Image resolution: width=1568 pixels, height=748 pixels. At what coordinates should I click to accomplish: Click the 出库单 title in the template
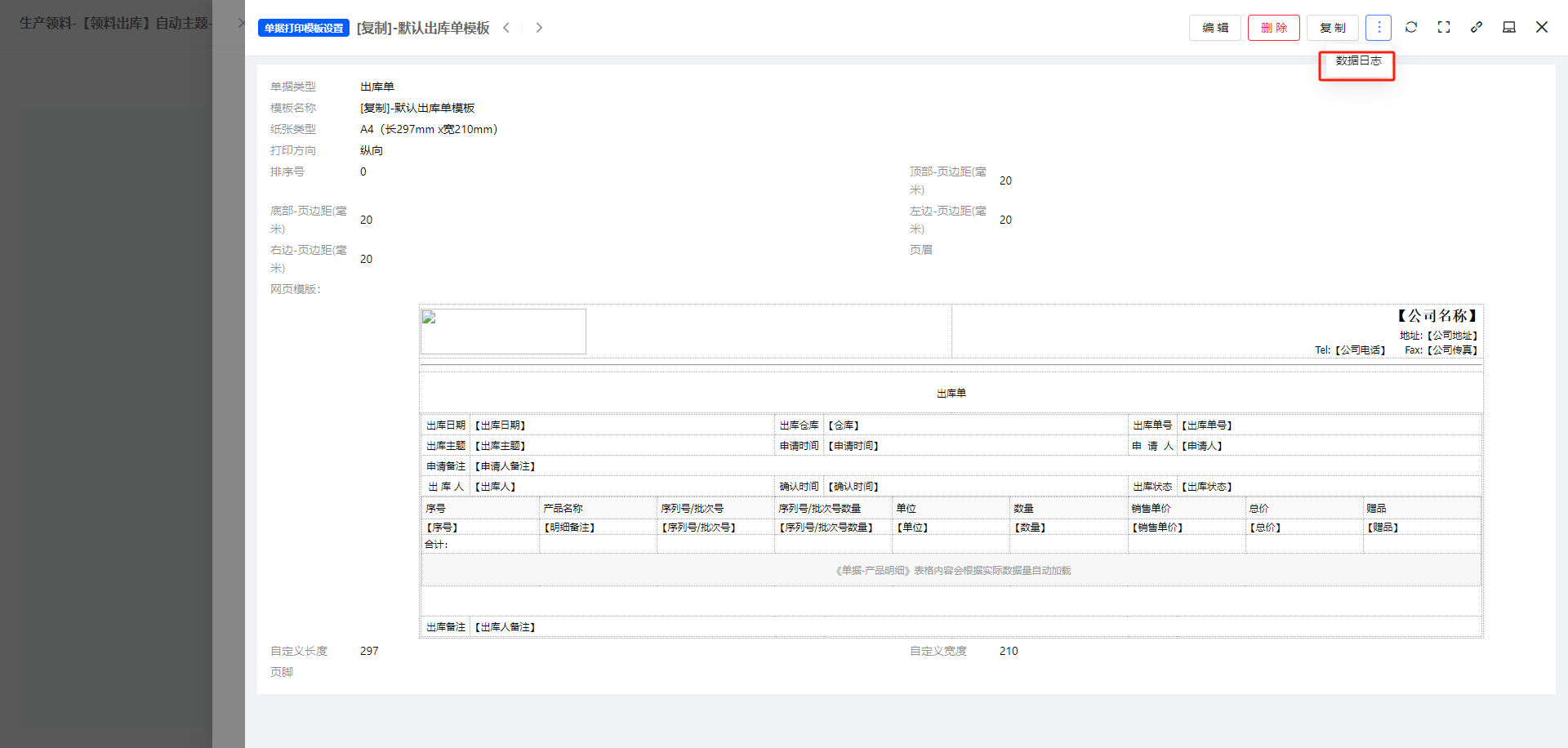(951, 394)
